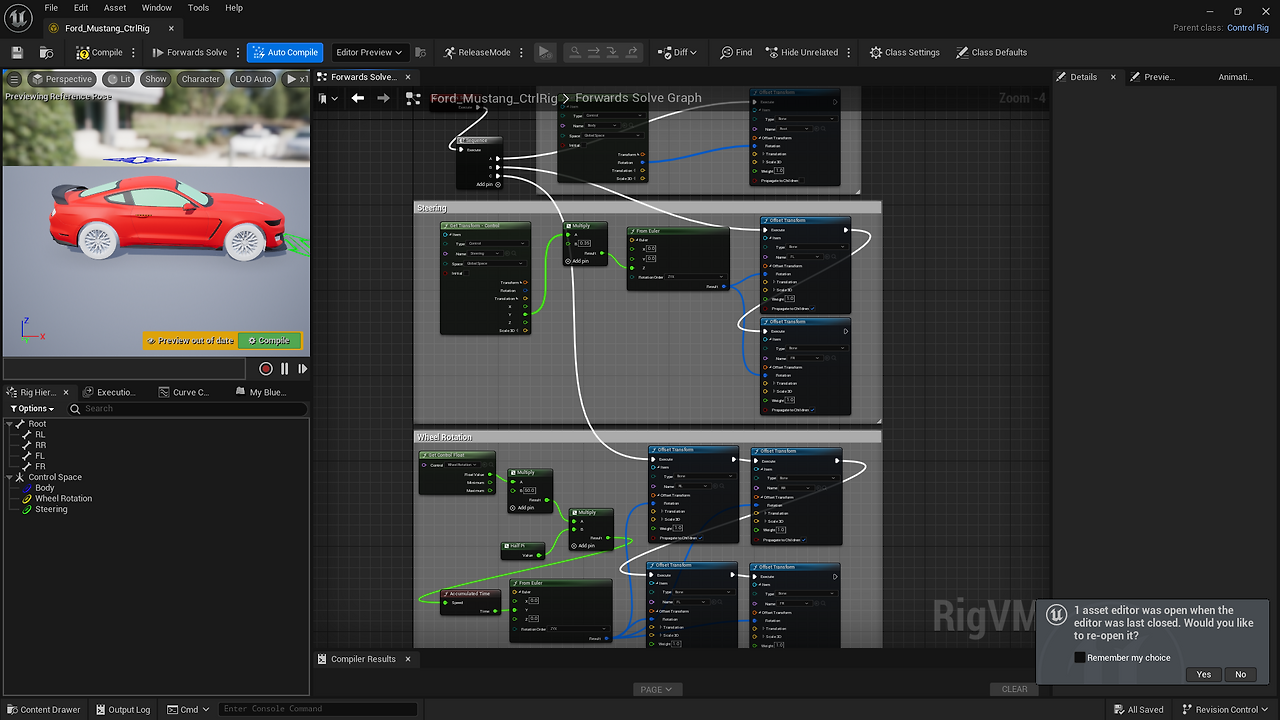Click the green Compile button in the viewport

[269, 340]
